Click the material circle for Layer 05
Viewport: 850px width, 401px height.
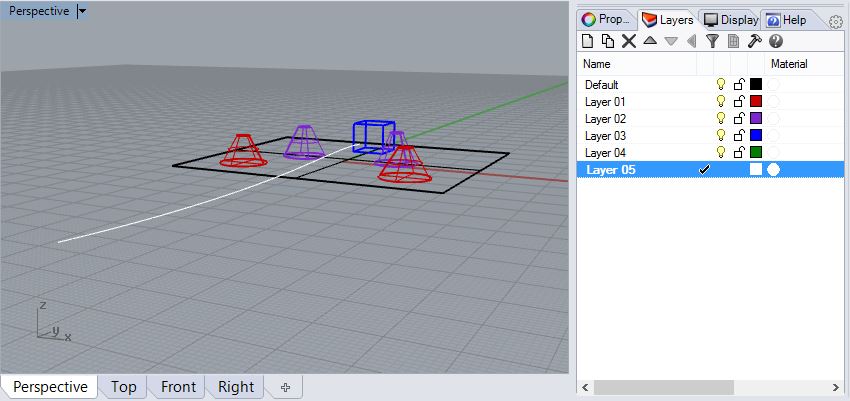click(x=774, y=170)
